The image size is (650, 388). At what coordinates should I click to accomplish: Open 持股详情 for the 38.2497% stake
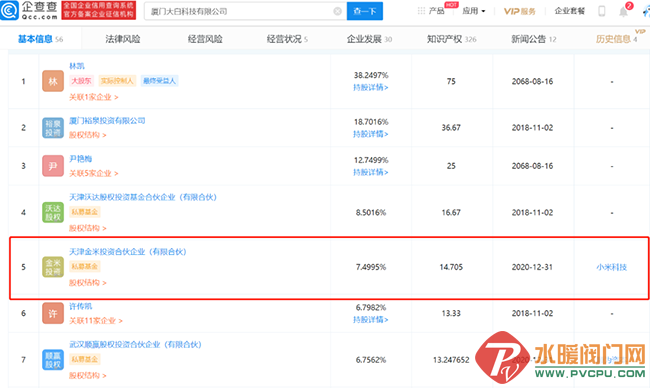tap(371, 87)
